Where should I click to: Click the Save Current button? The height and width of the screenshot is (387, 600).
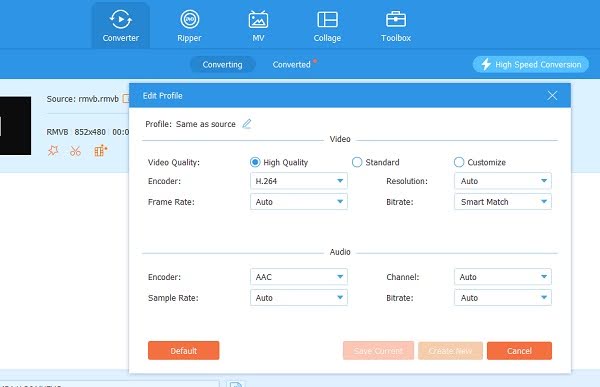tap(378, 351)
